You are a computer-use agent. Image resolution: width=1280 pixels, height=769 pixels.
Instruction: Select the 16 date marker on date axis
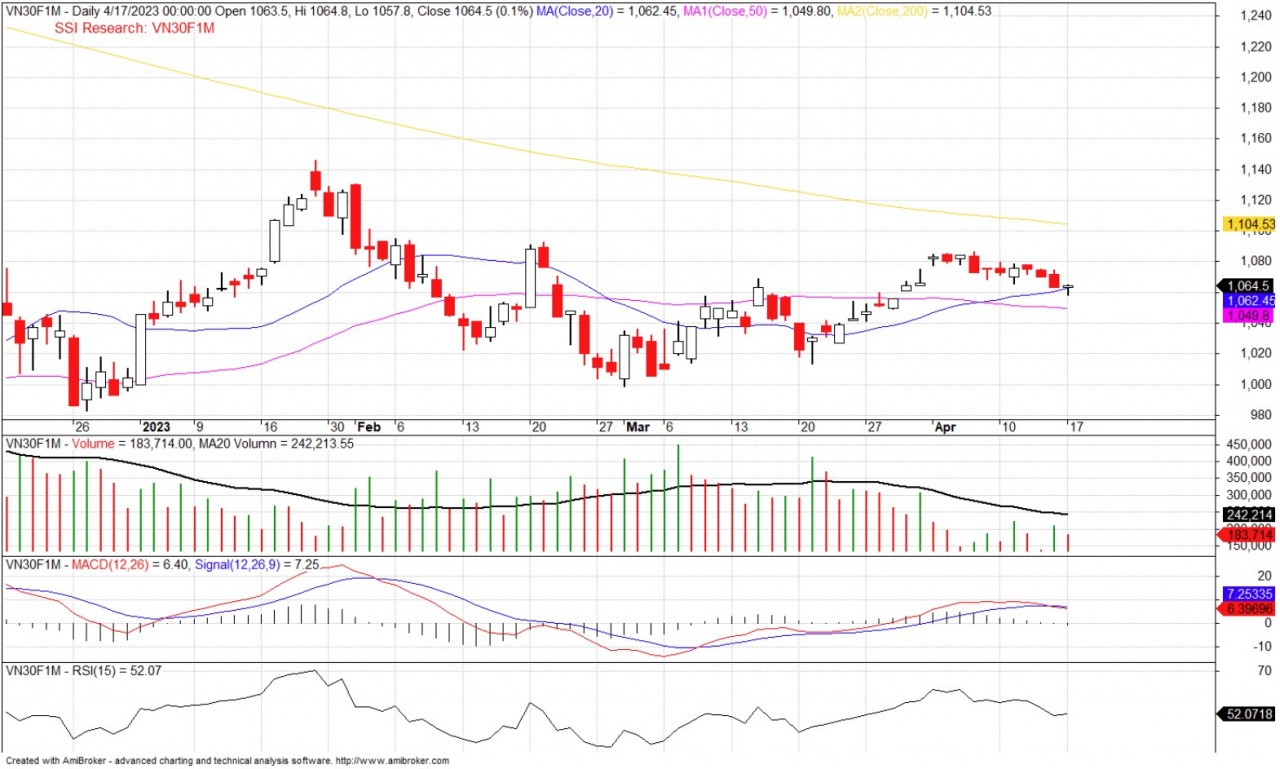270,426
